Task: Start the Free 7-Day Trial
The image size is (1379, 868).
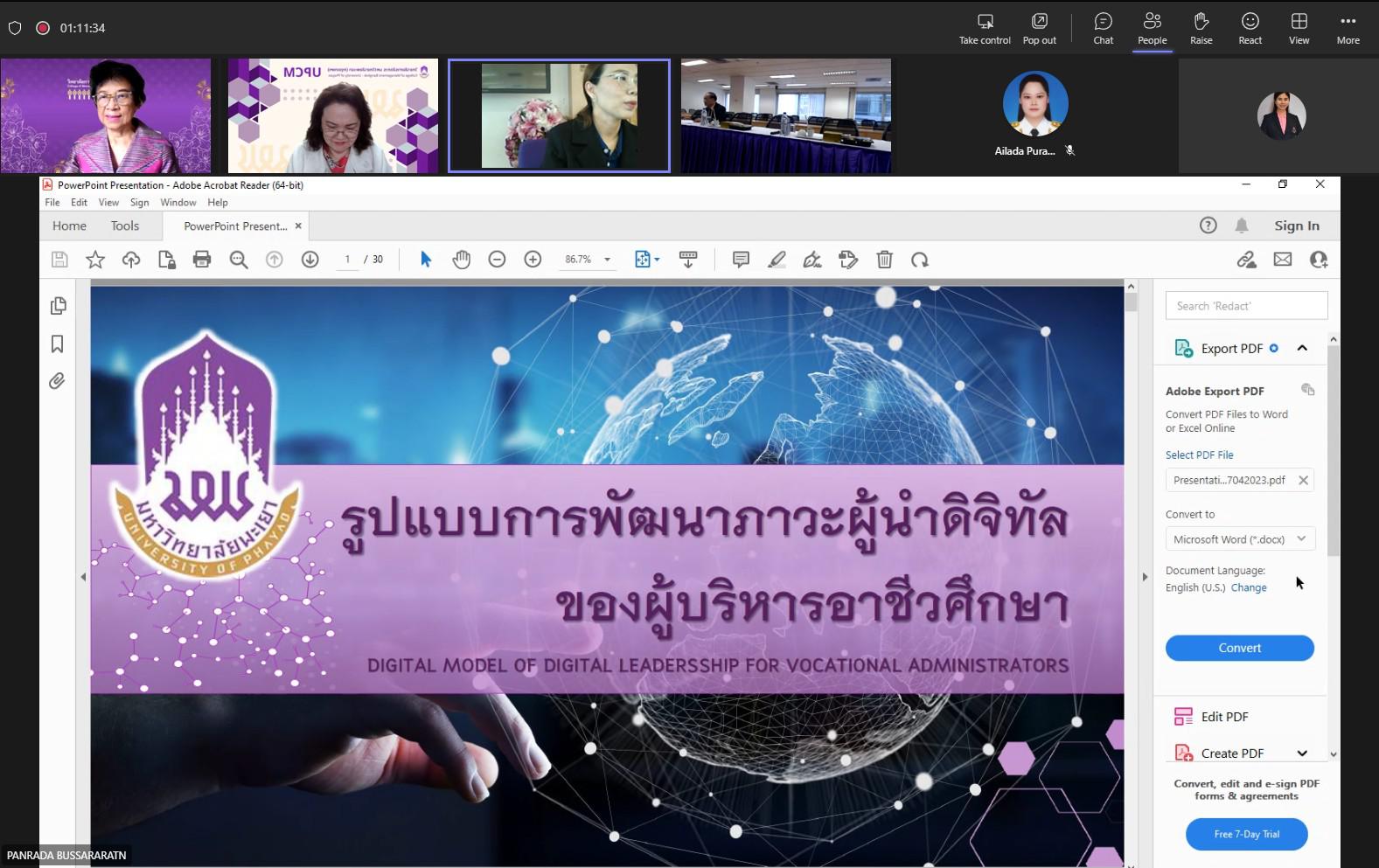Action: [1247, 834]
